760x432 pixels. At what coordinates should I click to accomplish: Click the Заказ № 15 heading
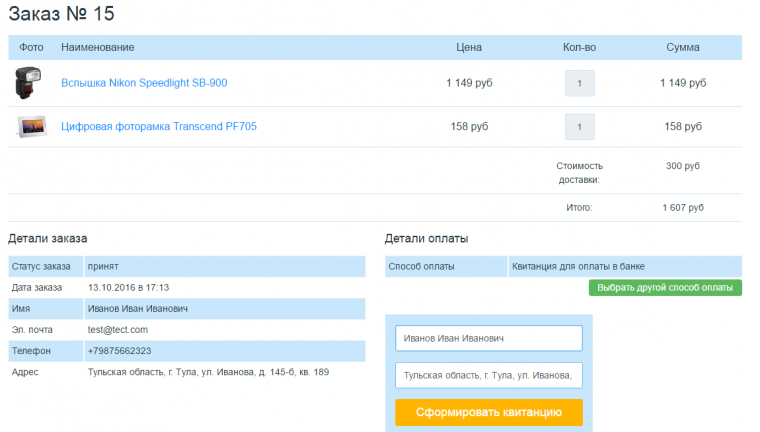coord(61,14)
